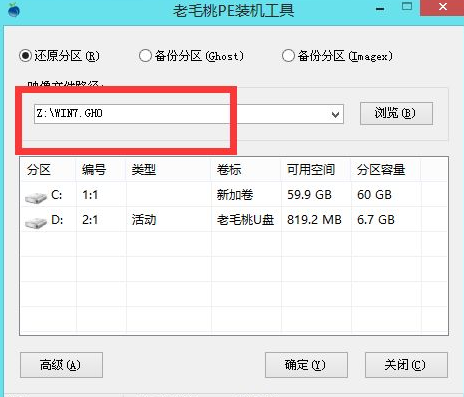Select the 还原分区 (R) radio button
The image size is (464, 397).
pos(25,56)
